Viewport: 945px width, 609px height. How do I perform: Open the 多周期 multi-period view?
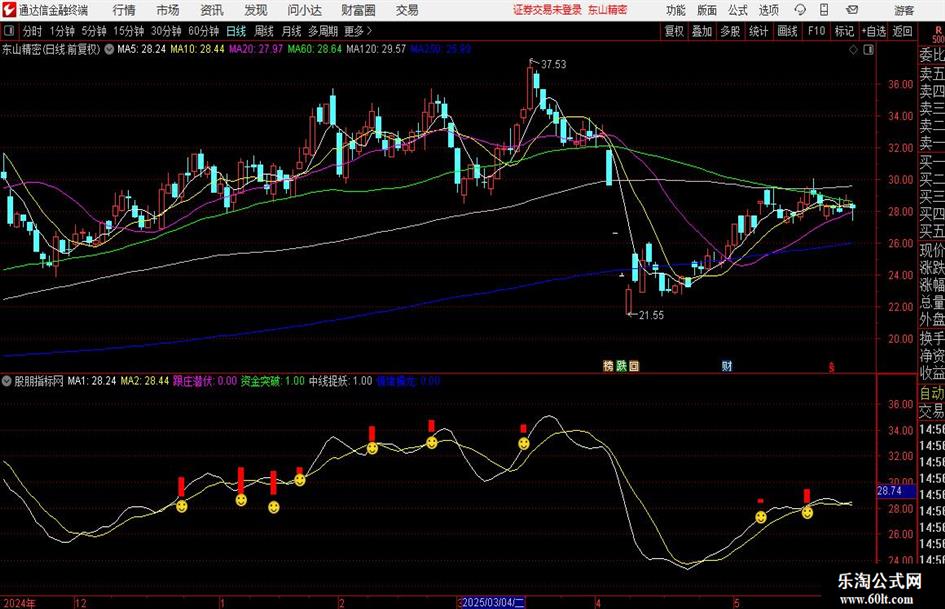coord(323,31)
